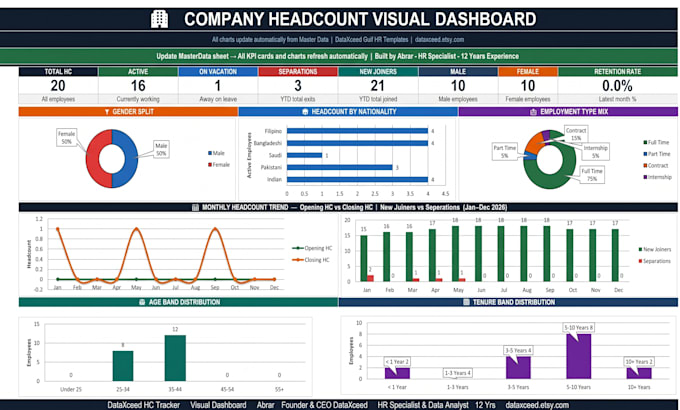This screenshot has height=410, width=680.
Task: Select the Male card value 10
Action: coord(458,86)
